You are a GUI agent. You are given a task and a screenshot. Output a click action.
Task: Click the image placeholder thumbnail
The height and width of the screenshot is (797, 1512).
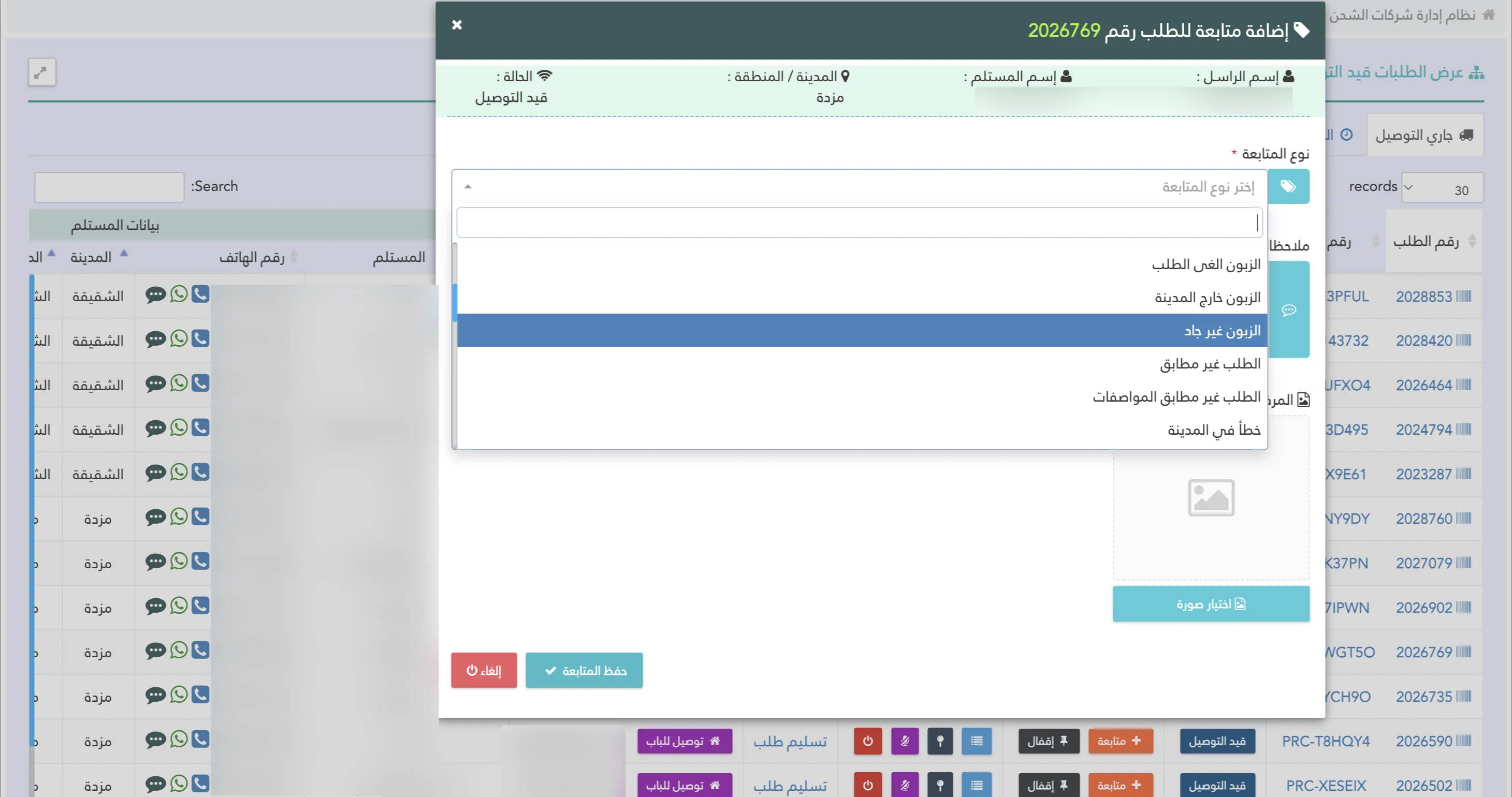pyautogui.click(x=1211, y=498)
